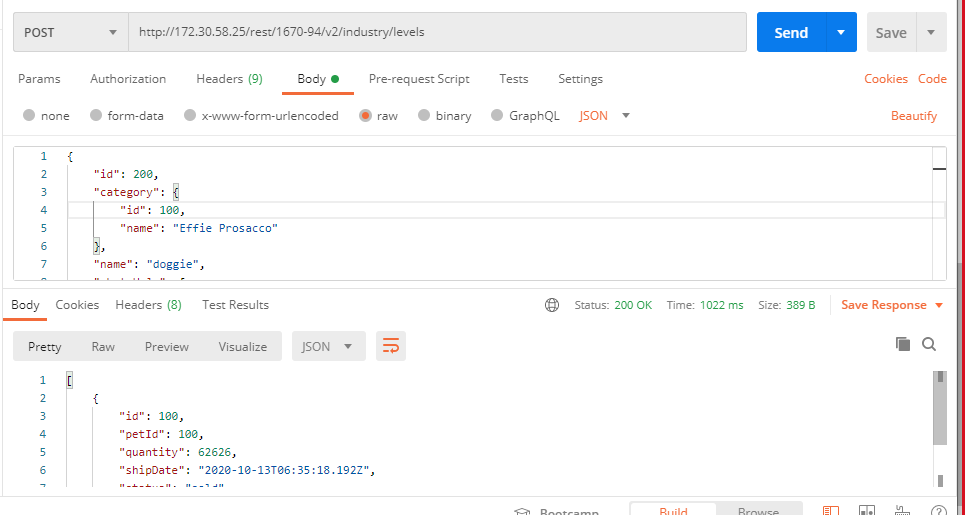
Task: Click the "doggie" name value in request body
Action: pos(175,265)
